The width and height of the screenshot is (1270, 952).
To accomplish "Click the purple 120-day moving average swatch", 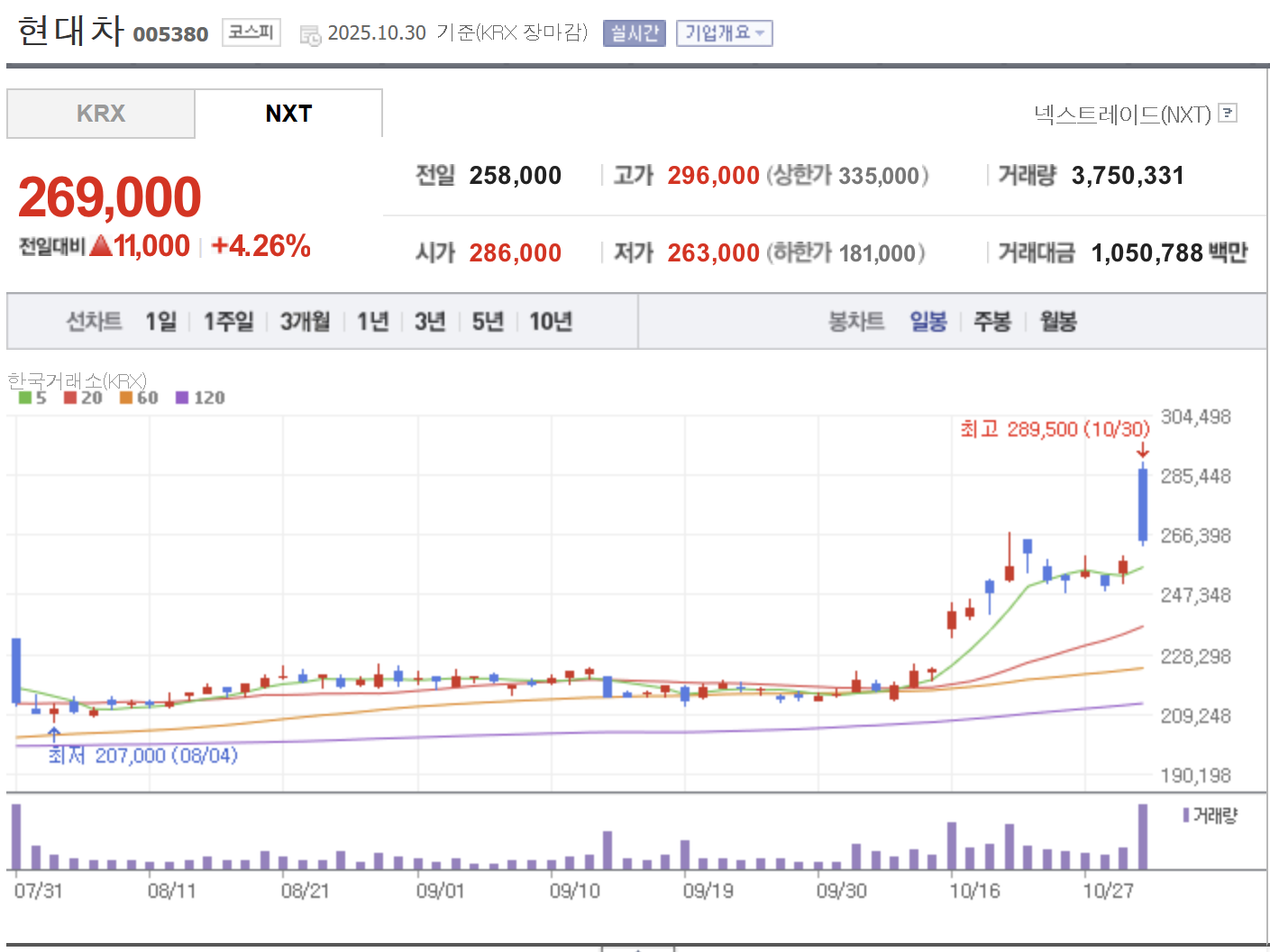I will pyautogui.click(x=182, y=398).
